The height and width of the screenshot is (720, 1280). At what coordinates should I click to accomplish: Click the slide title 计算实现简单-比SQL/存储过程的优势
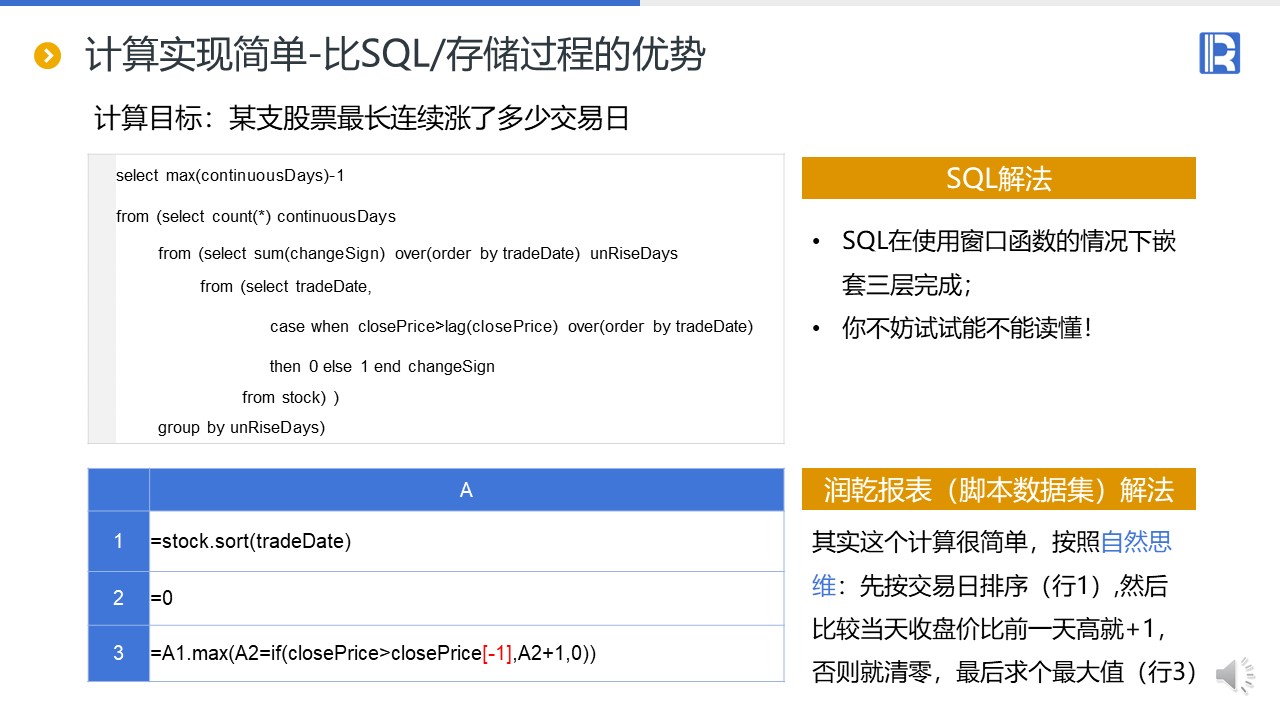pyautogui.click(x=395, y=56)
